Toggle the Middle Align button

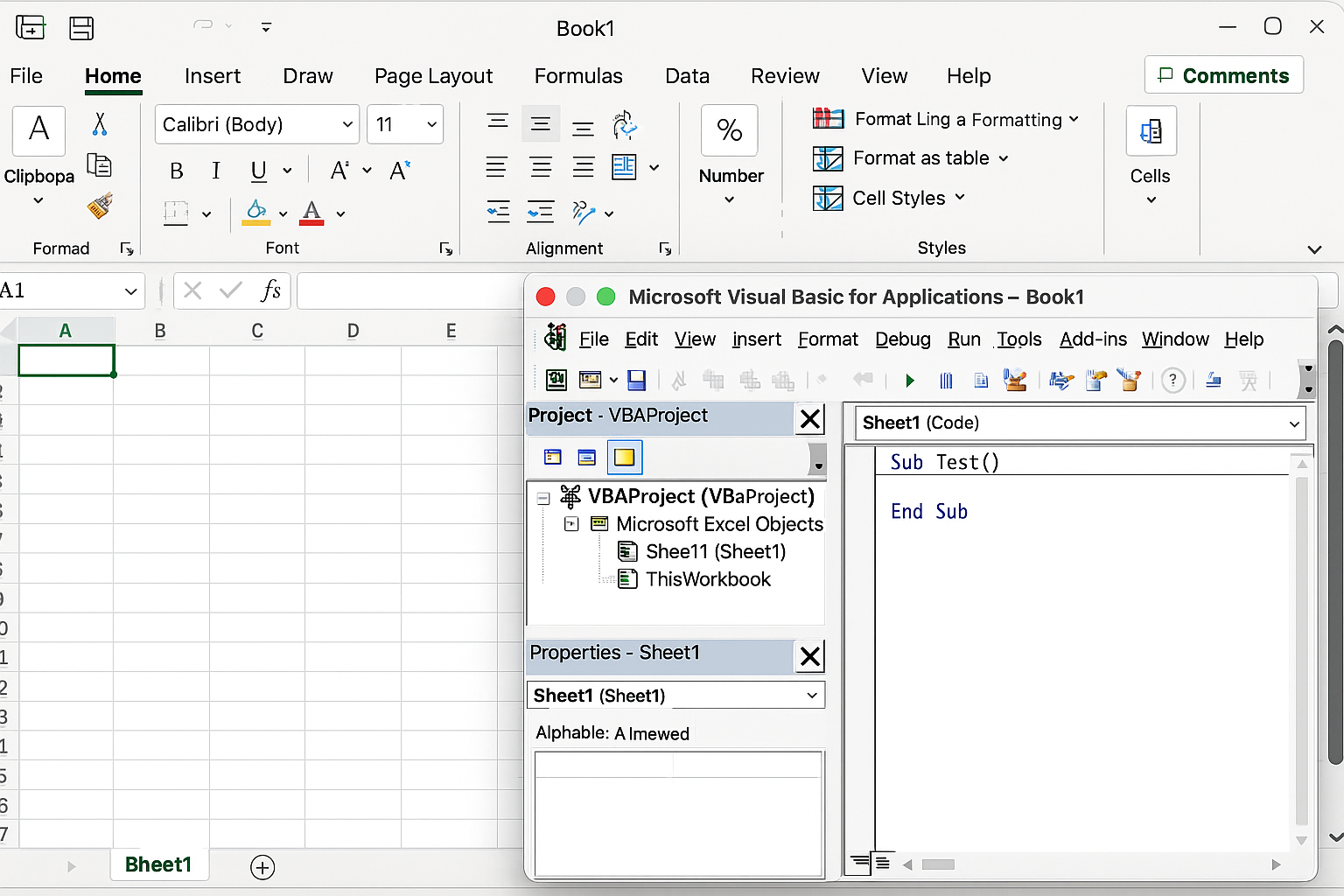pyautogui.click(x=541, y=123)
